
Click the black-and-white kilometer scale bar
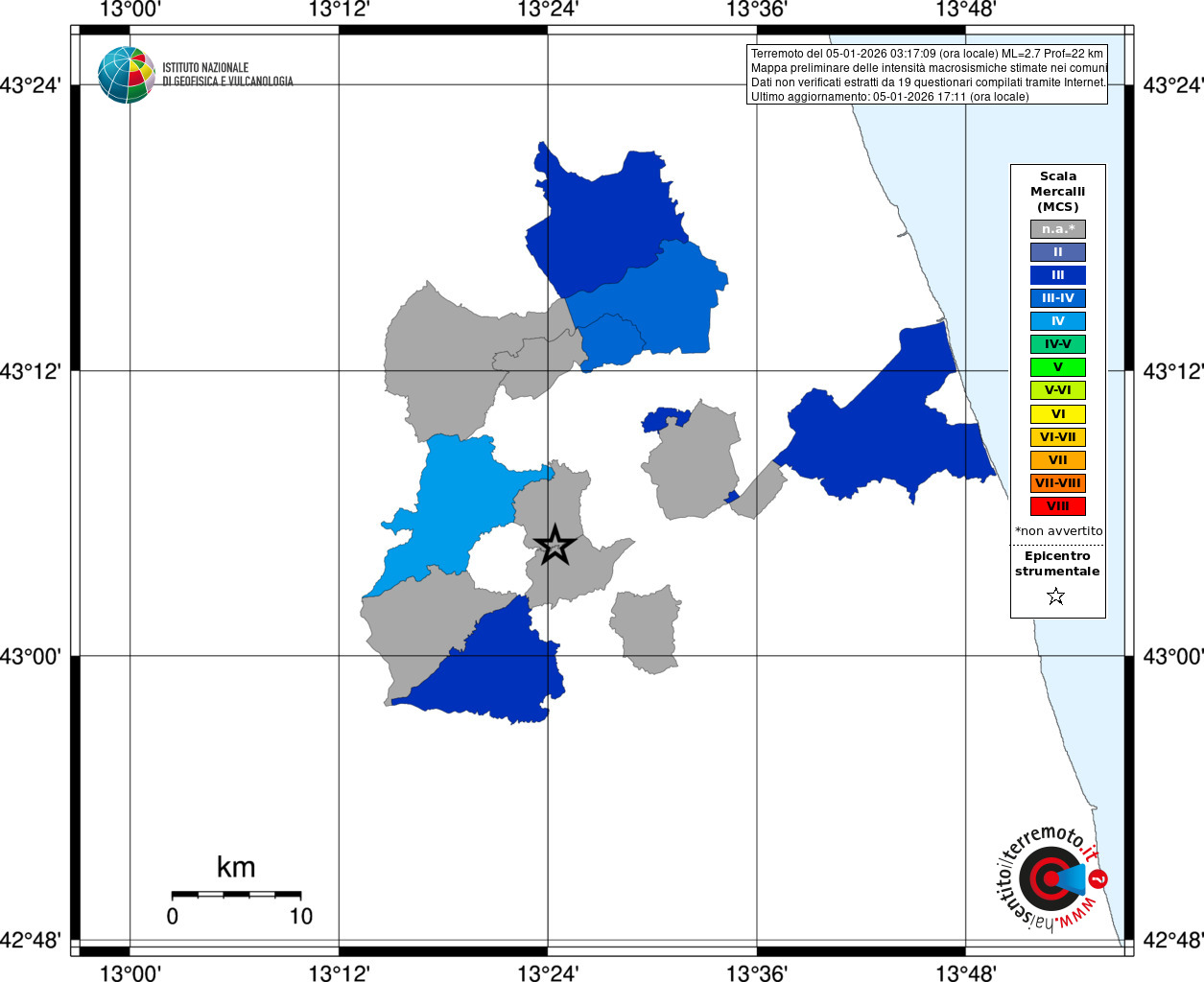(236, 895)
